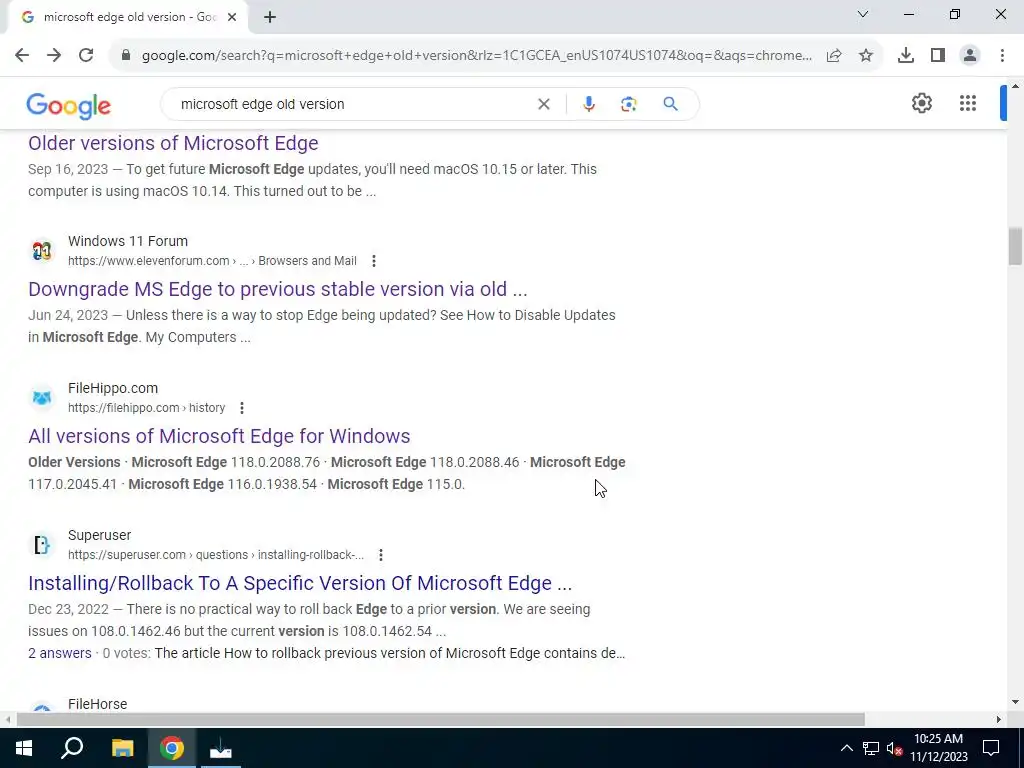The image size is (1024, 768).
Task: Open Chrome three-dot menu
Action: (x=1002, y=56)
